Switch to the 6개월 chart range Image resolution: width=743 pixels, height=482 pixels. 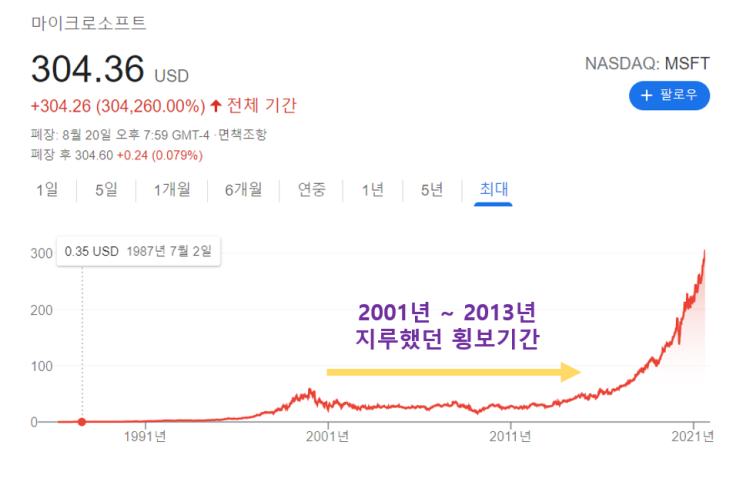coord(243,190)
